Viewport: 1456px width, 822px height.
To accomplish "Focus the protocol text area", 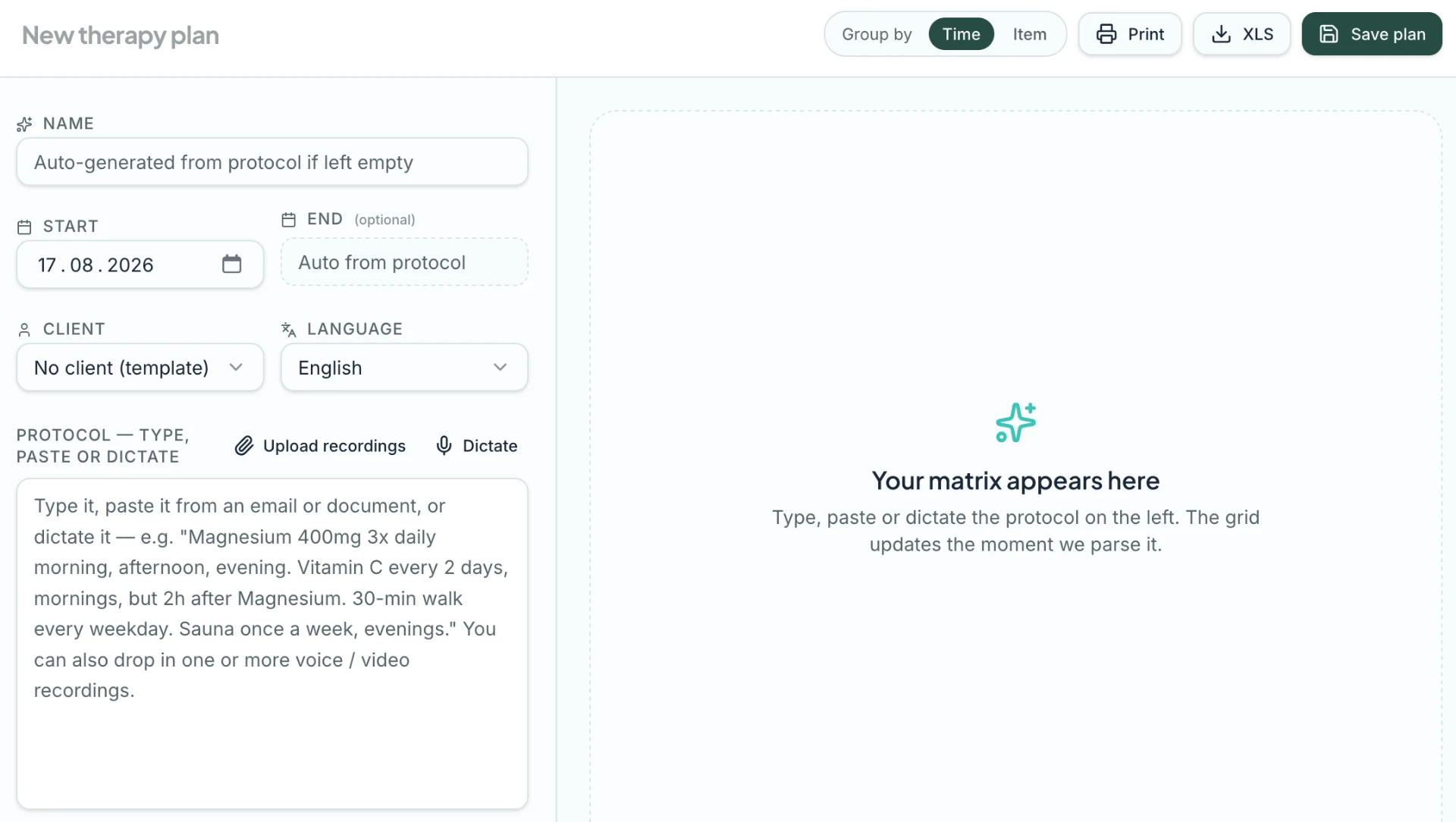I will click(x=272, y=644).
